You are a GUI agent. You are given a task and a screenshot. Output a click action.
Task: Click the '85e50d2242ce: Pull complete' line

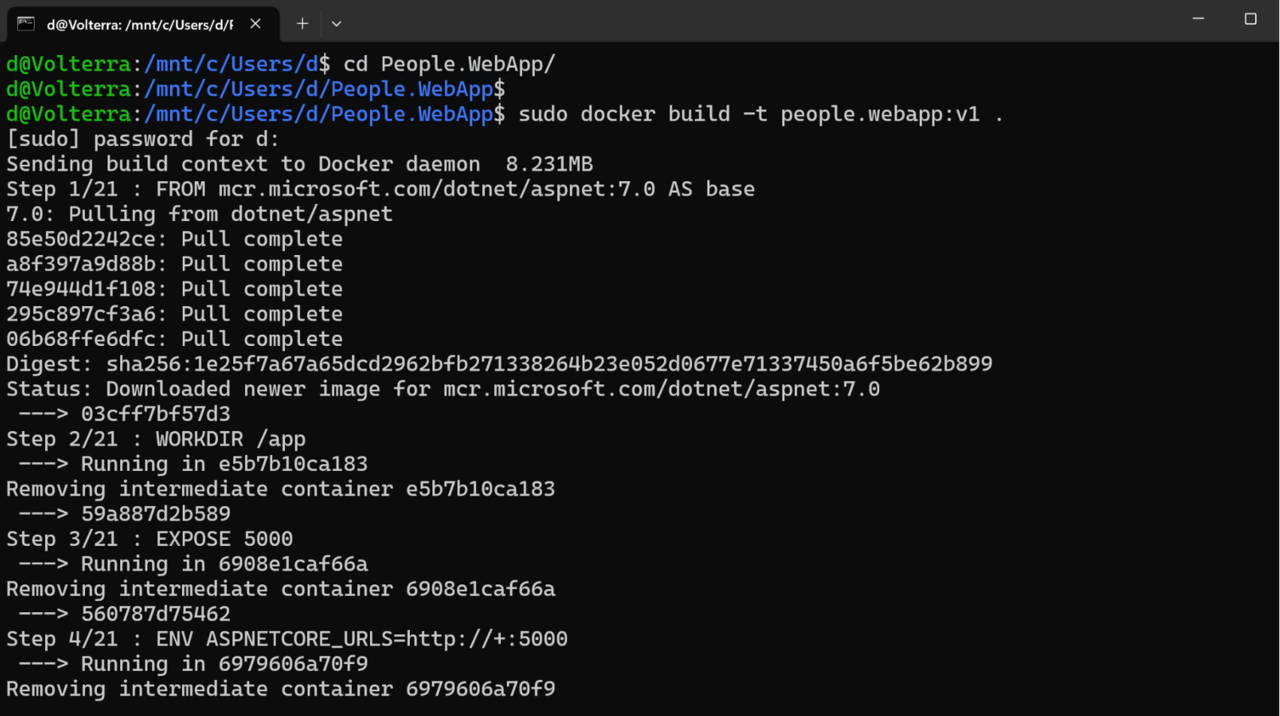(174, 238)
